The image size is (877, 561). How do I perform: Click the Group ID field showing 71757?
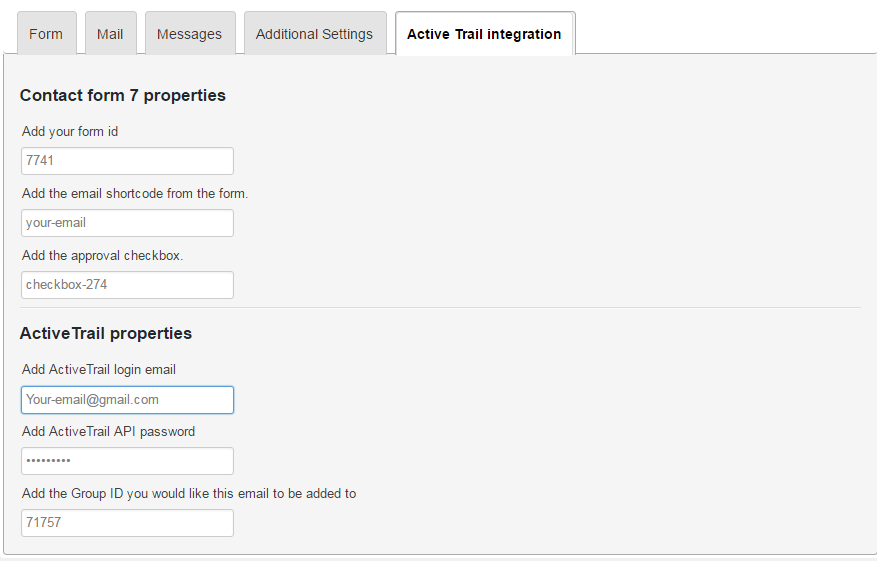[x=127, y=523]
